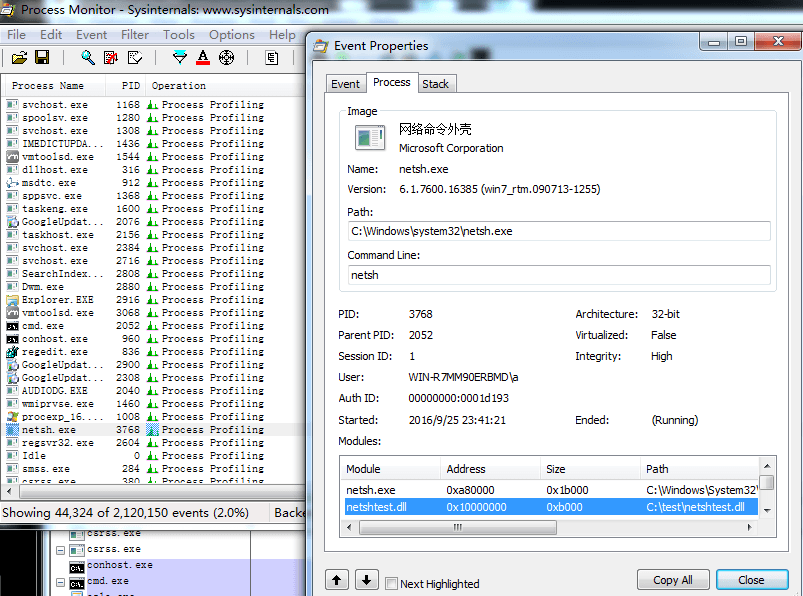
Task: Click the Copy All button
Action: point(672,580)
